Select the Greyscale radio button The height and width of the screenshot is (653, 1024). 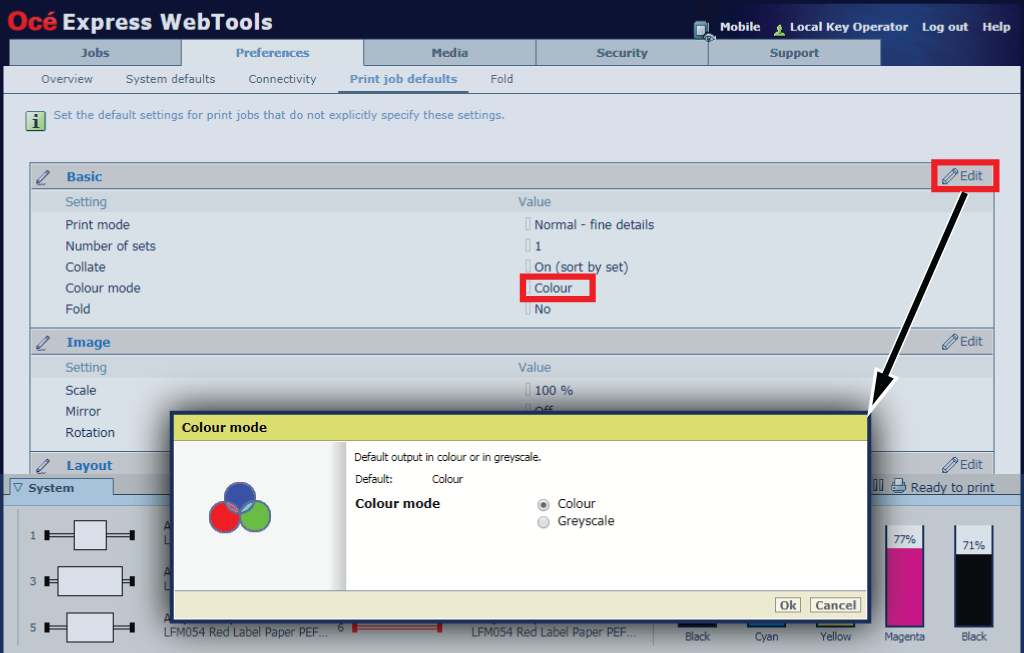point(543,522)
